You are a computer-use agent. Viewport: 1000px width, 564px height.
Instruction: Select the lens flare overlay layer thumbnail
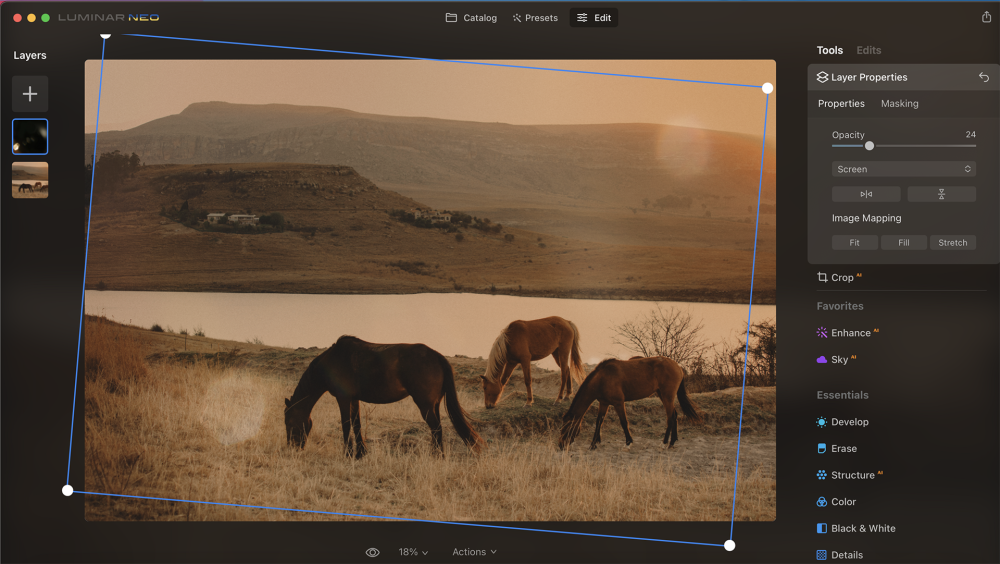(x=30, y=137)
